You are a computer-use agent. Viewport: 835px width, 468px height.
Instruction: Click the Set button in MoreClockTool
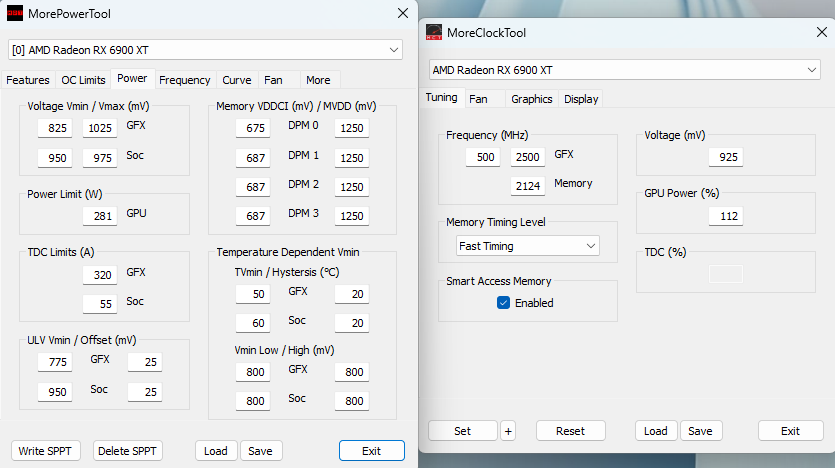462,431
